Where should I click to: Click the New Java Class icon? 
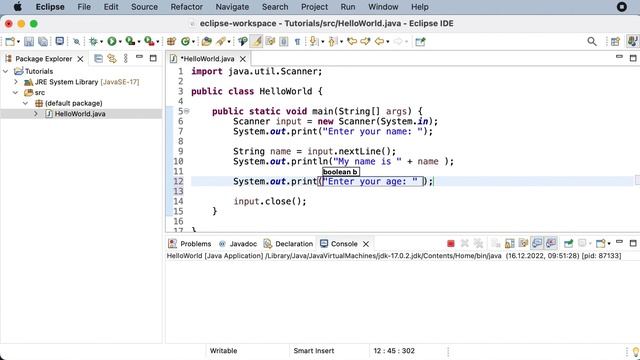pyautogui.click(x=185, y=41)
